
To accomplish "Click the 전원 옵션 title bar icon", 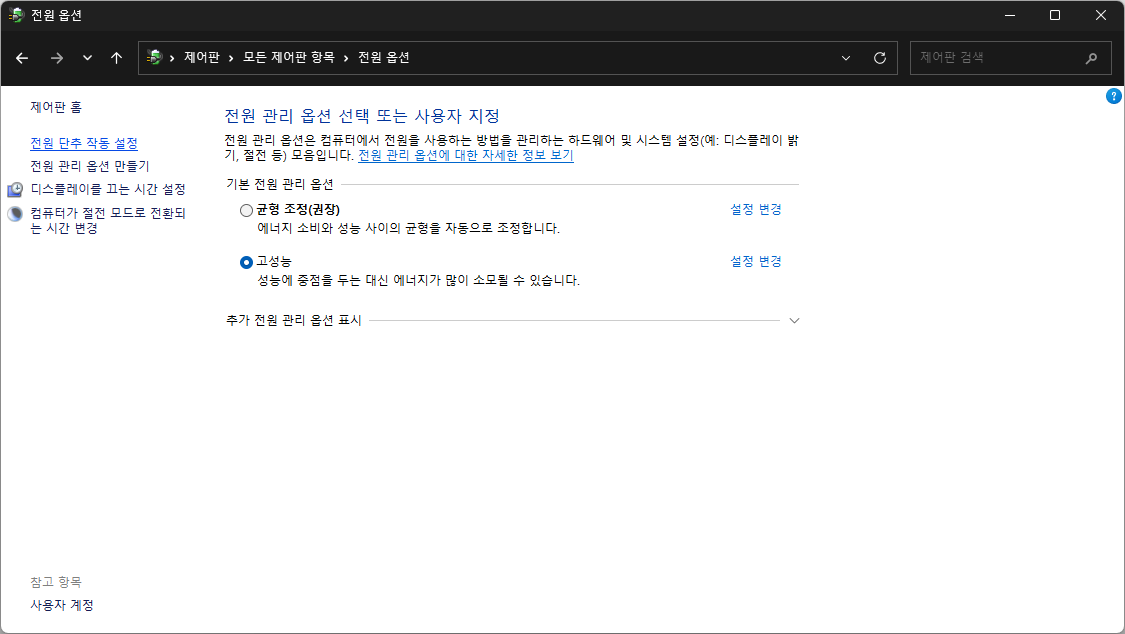I will pyautogui.click(x=16, y=15).
